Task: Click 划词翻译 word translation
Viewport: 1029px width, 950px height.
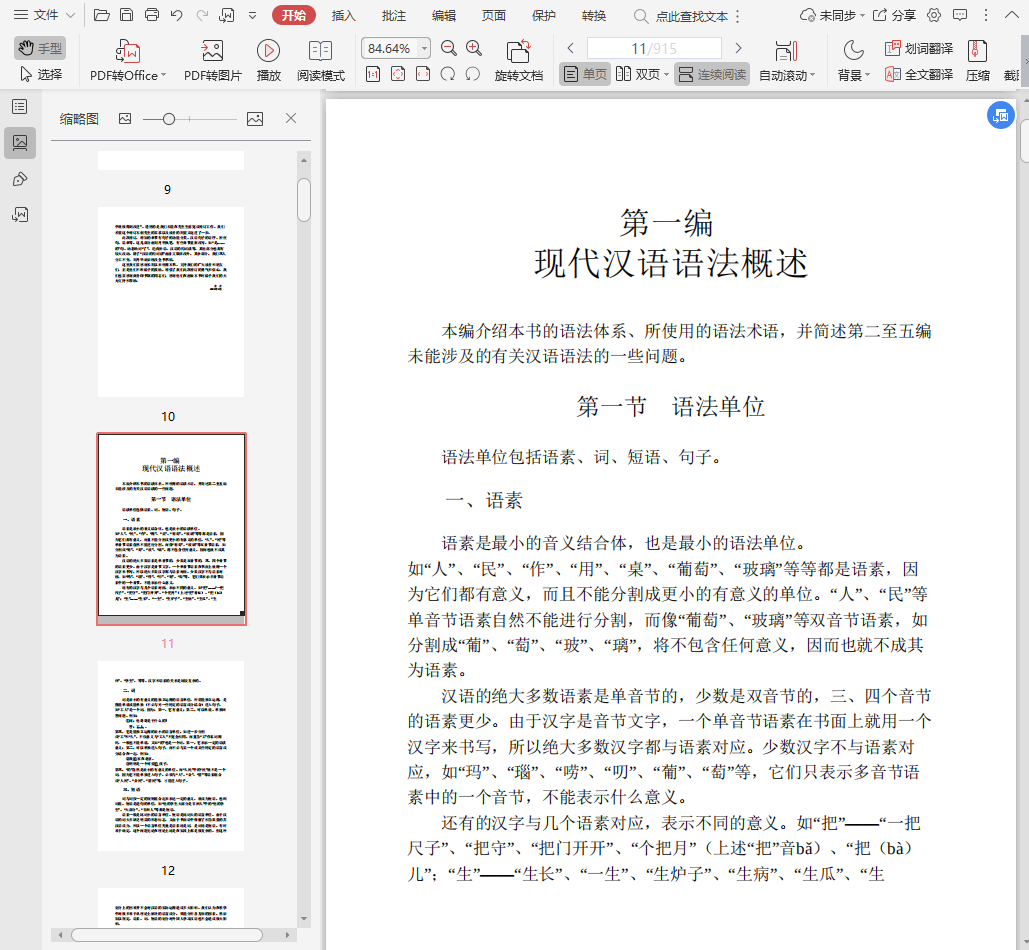Action: pos(919,49)
